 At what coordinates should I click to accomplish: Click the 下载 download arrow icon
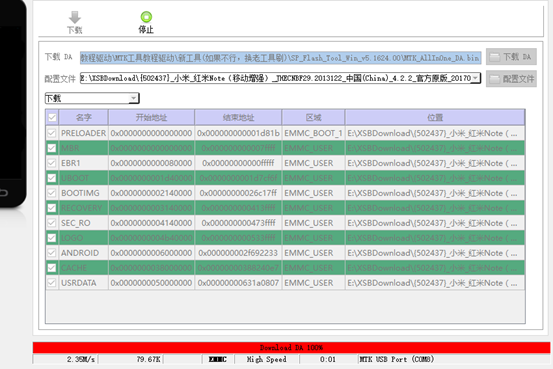pos(74,17)
